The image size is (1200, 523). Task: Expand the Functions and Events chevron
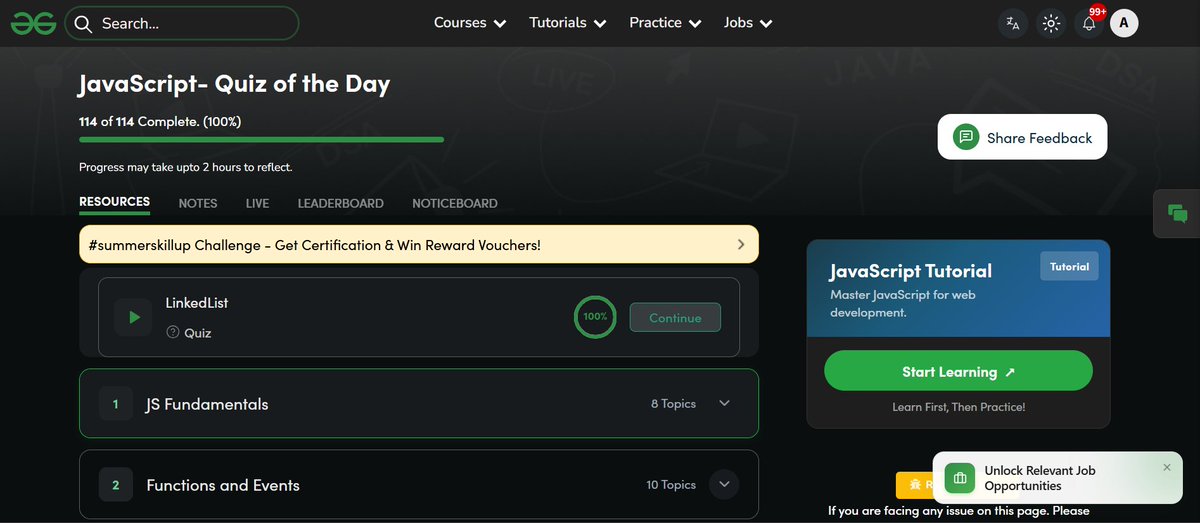(x=725, y=484)
